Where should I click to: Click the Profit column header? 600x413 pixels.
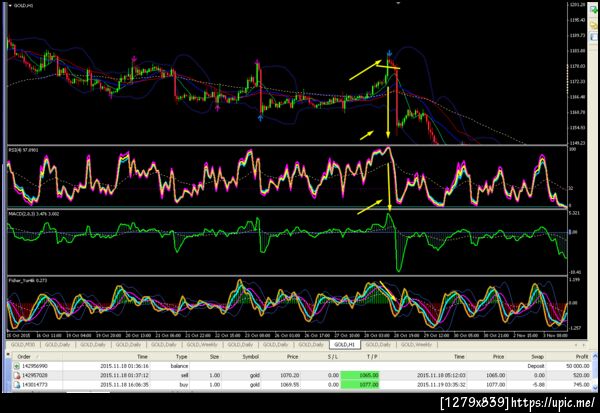(582, 357)
